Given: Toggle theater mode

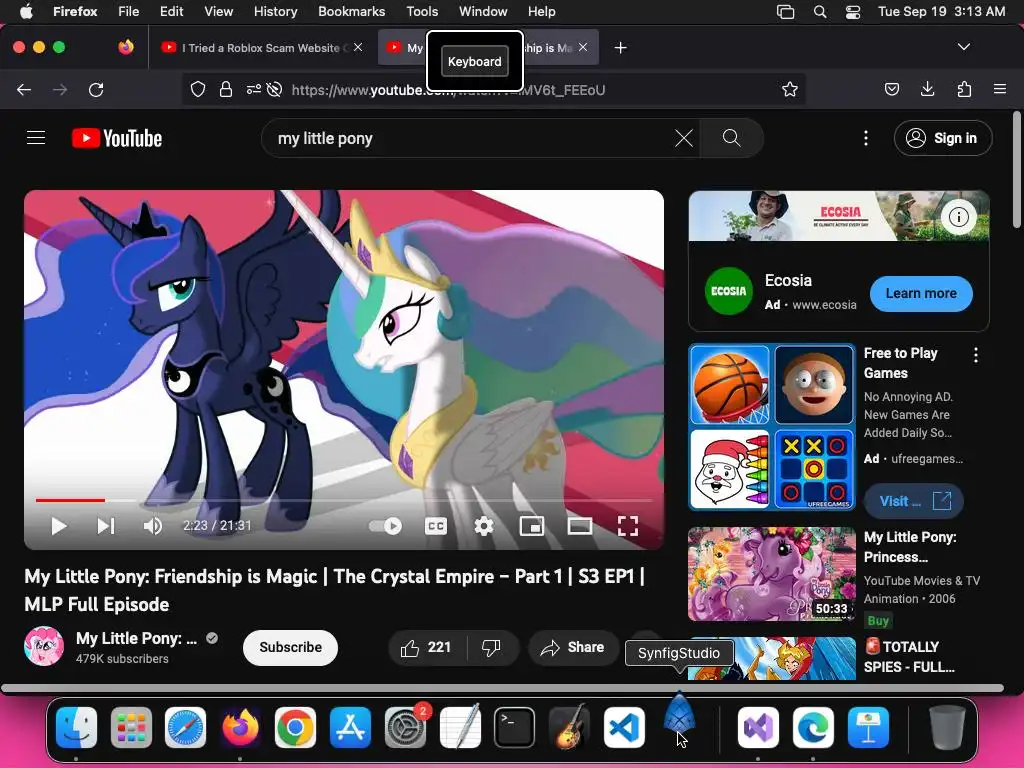Looking at the screenshot, I should [579, 526].
